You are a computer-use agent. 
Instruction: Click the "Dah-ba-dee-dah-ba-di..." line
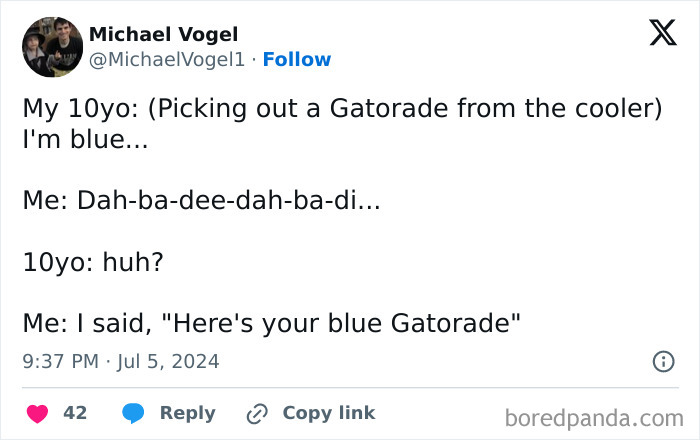coord(201,201)
